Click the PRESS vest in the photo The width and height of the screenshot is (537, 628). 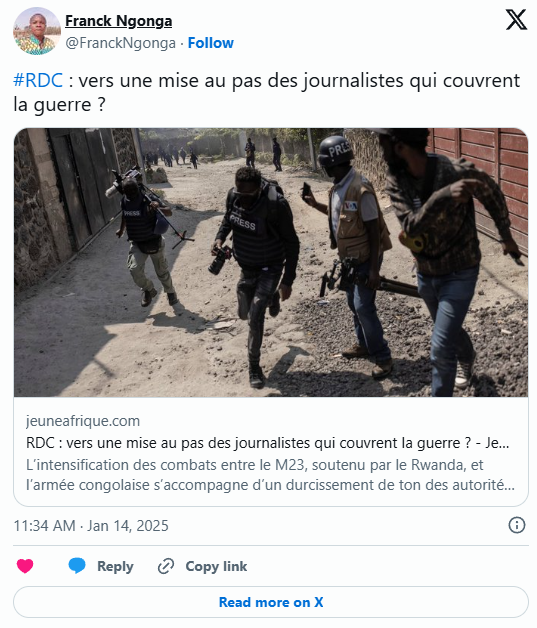255,236
